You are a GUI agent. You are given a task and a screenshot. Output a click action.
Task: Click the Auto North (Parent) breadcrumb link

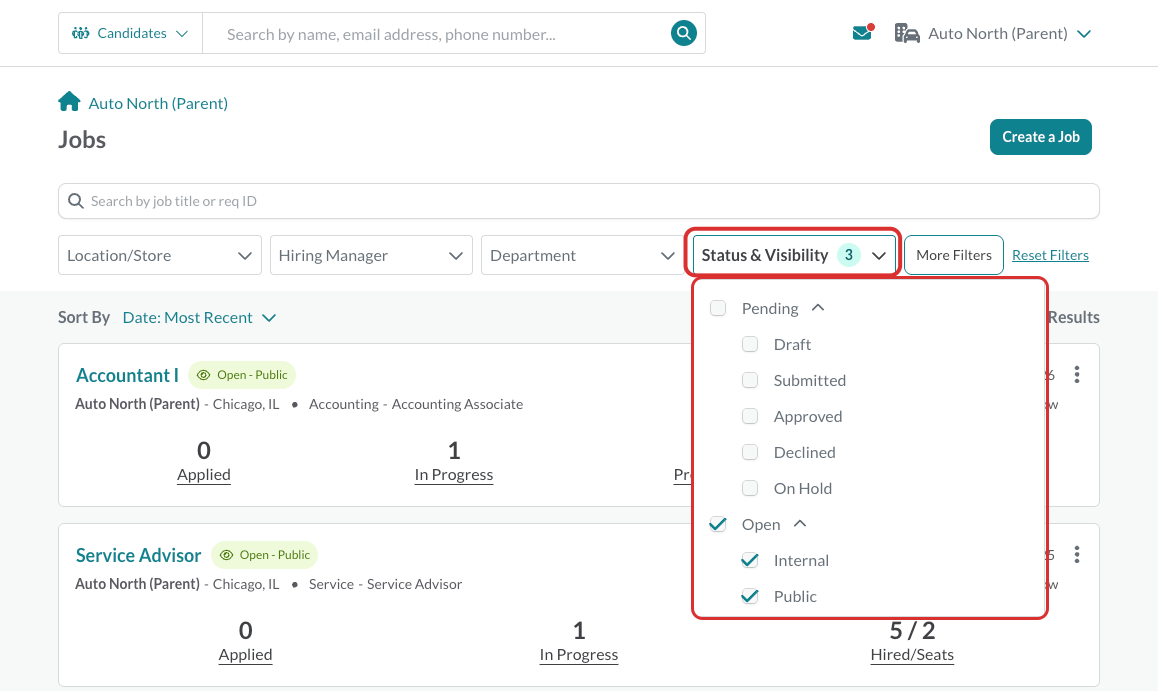tap(158, 103)
